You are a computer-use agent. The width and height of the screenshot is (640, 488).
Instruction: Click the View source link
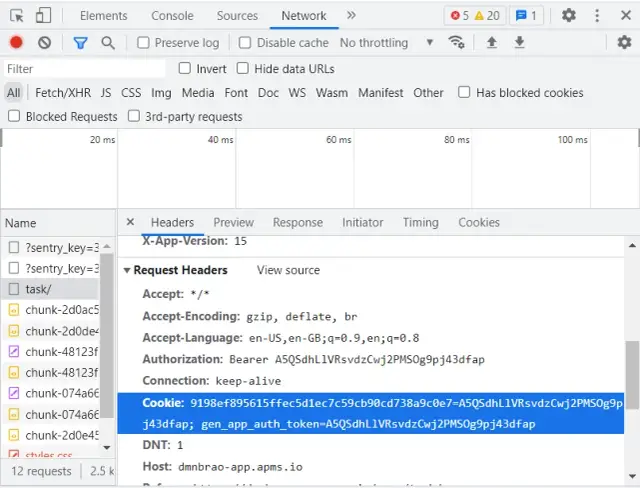pyautogui.click(x=288, y=270)
